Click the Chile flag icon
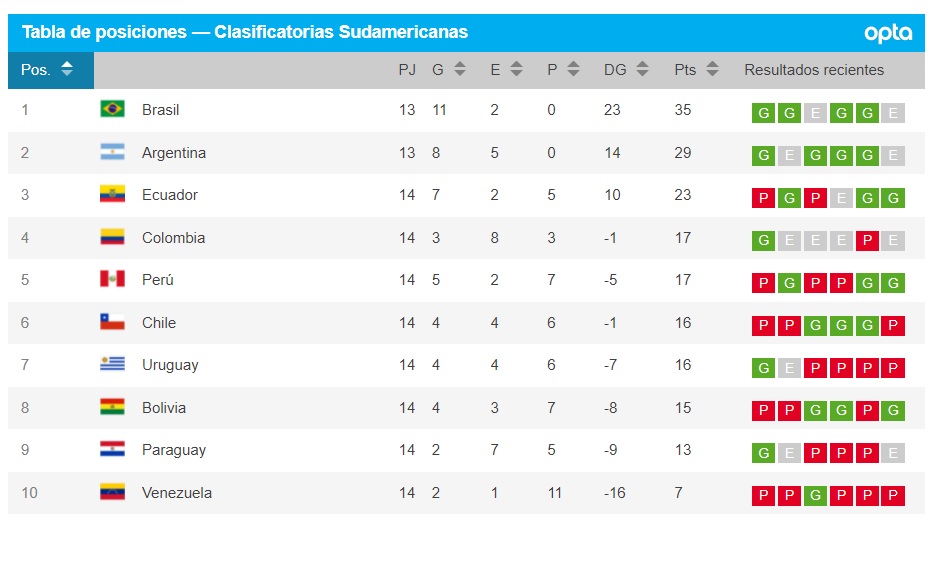The image size is (946, 568). click(x=112, y=322)
